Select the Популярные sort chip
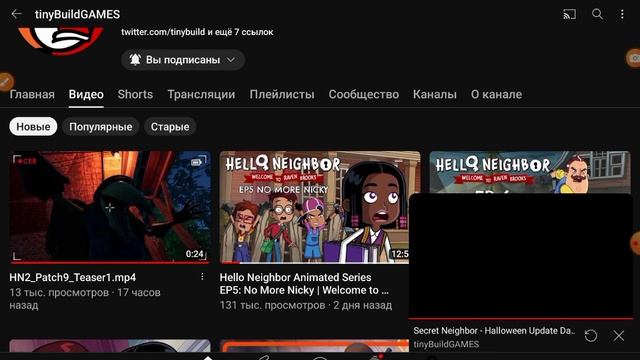This screenshot has height=360, width=640. (x=101, y=127)
